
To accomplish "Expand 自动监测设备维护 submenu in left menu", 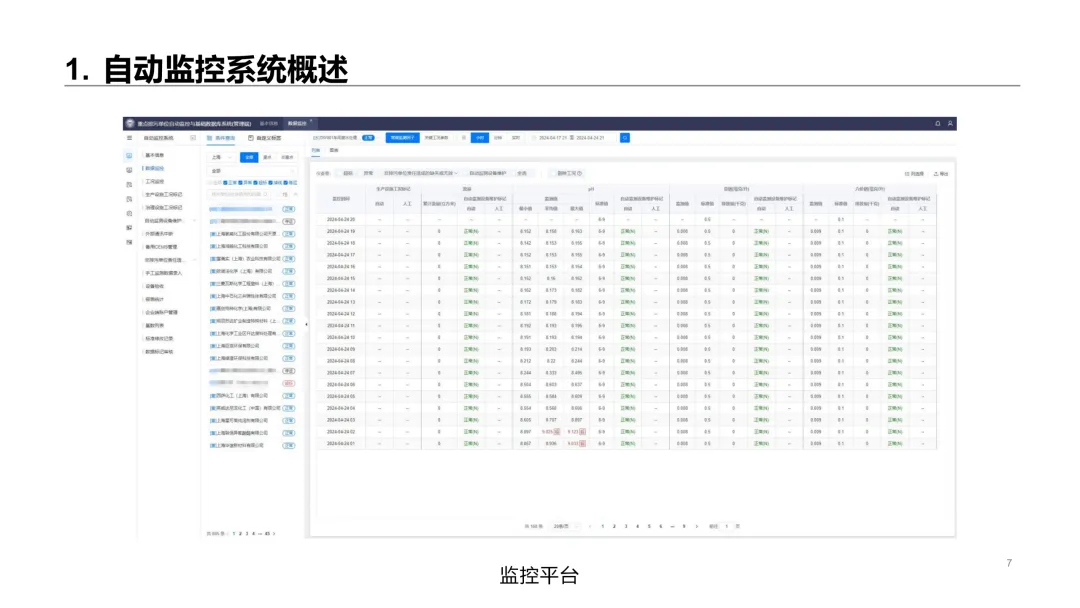I will (194, 220).
